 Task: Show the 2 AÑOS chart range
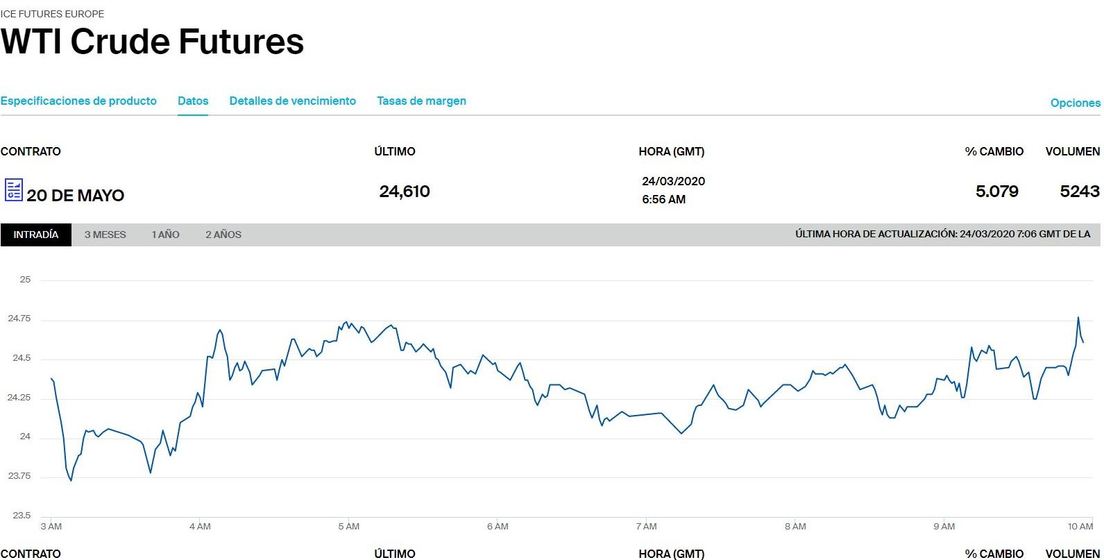tap(223, 235)
